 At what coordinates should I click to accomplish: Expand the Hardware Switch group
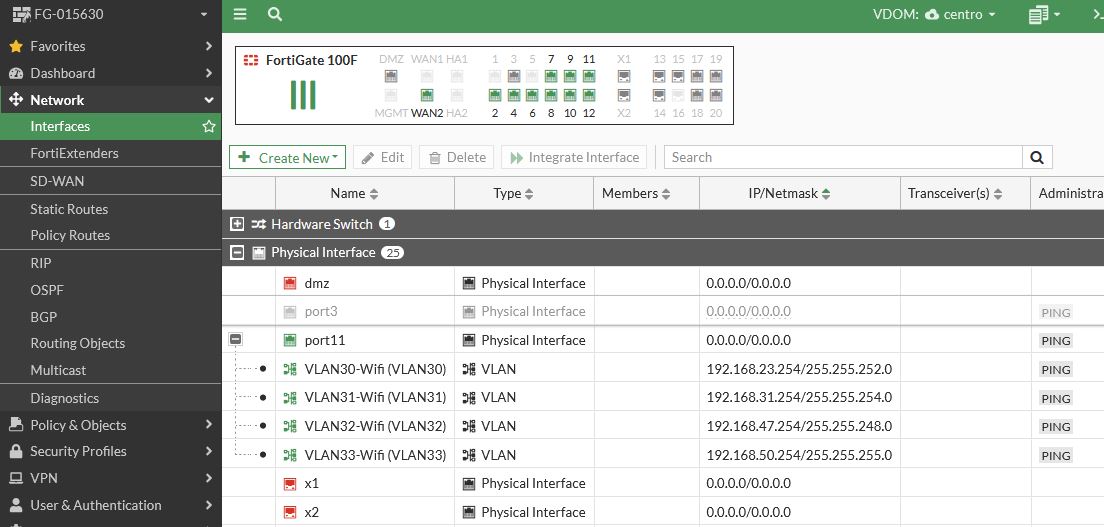click(x=237, y=224)
